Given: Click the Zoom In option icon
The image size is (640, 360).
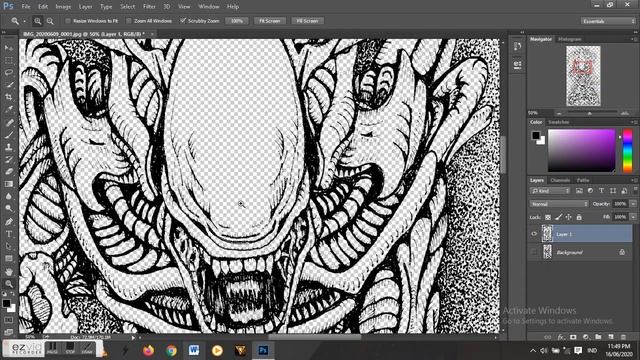Looking at the screenshot, I should tap(38, 21).
